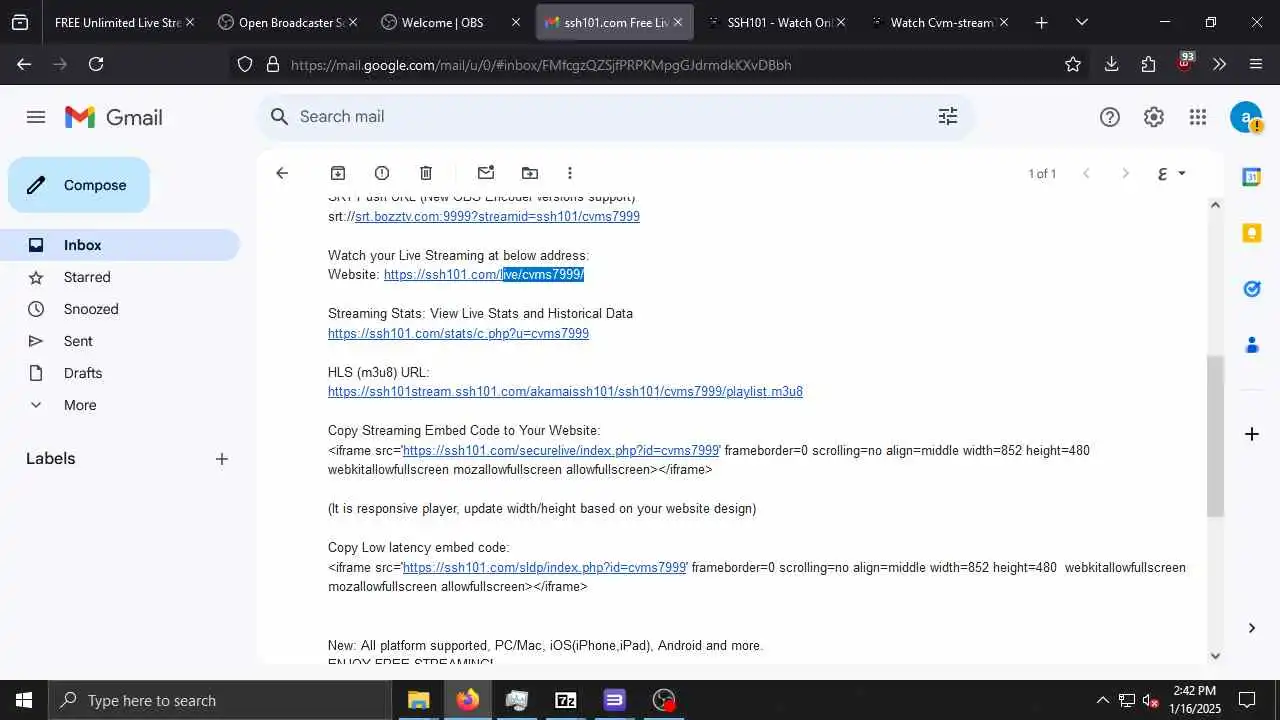Open the Drafts folder

click(120, 373)
